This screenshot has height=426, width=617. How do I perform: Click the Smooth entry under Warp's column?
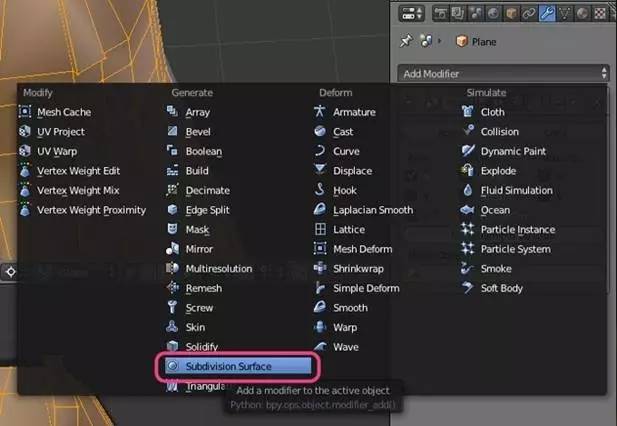tap(386, 308)
